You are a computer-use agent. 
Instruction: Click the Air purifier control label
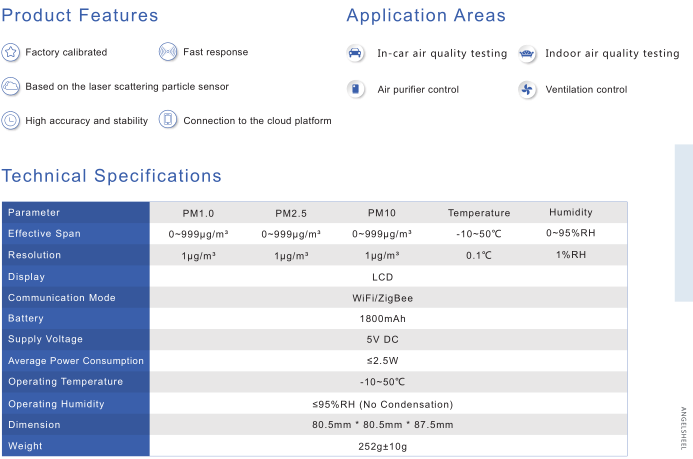(418, 90)
